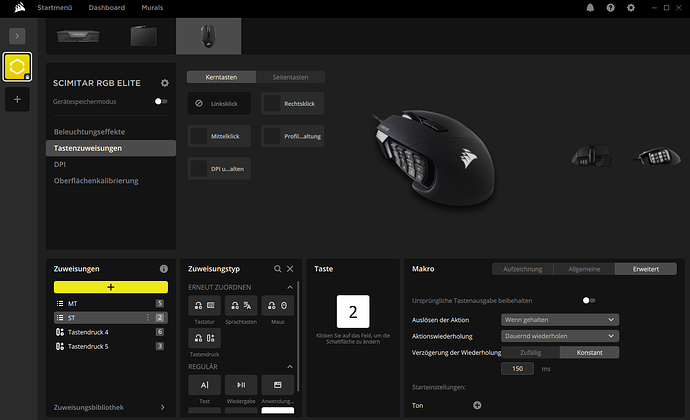Screen dimensions: 690x420
Task: Open Scimitar RGB Elite device settings gear
Action: (x=165, y=83)
